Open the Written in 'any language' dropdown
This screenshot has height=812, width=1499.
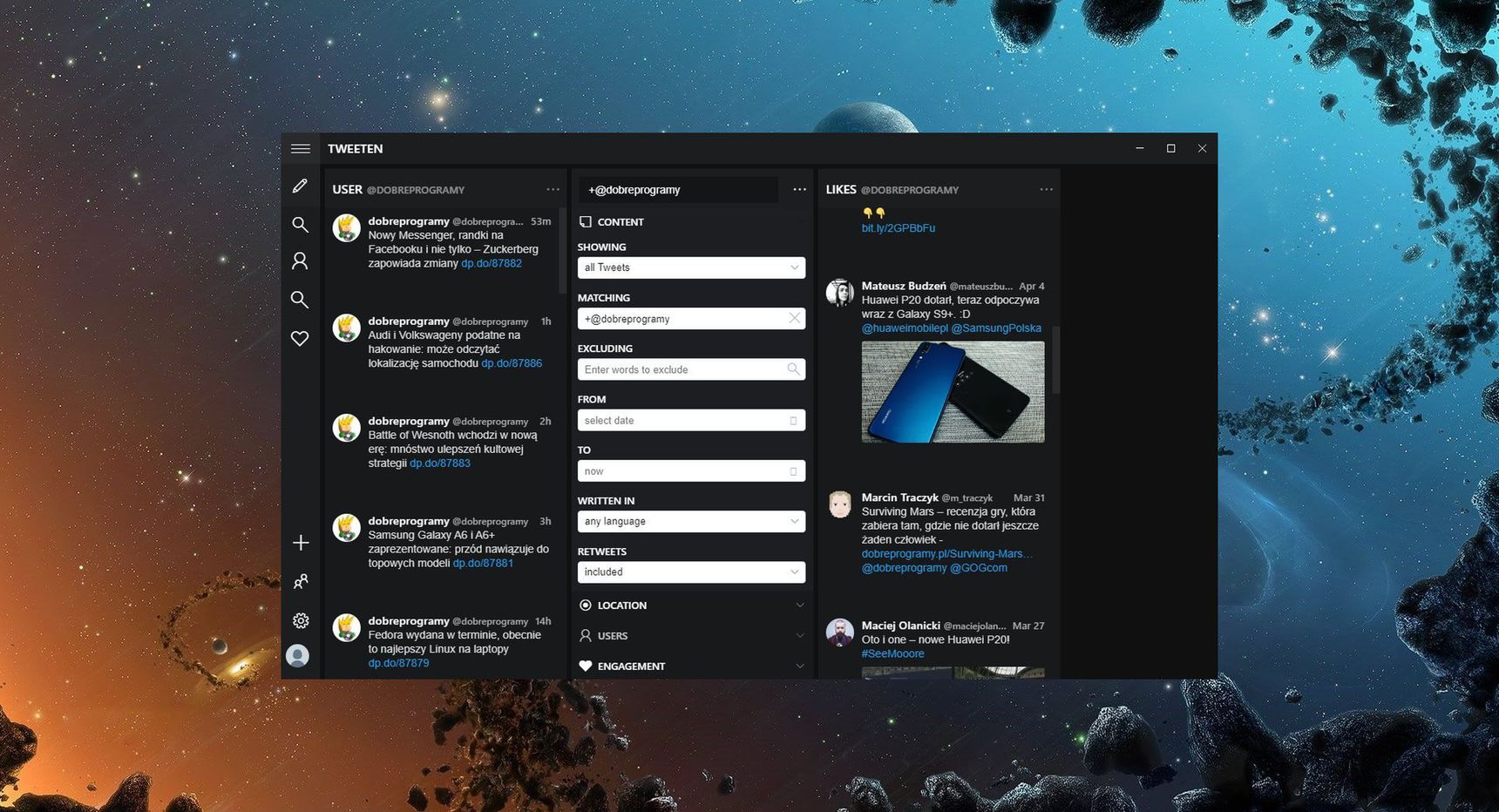pos(691,521)
